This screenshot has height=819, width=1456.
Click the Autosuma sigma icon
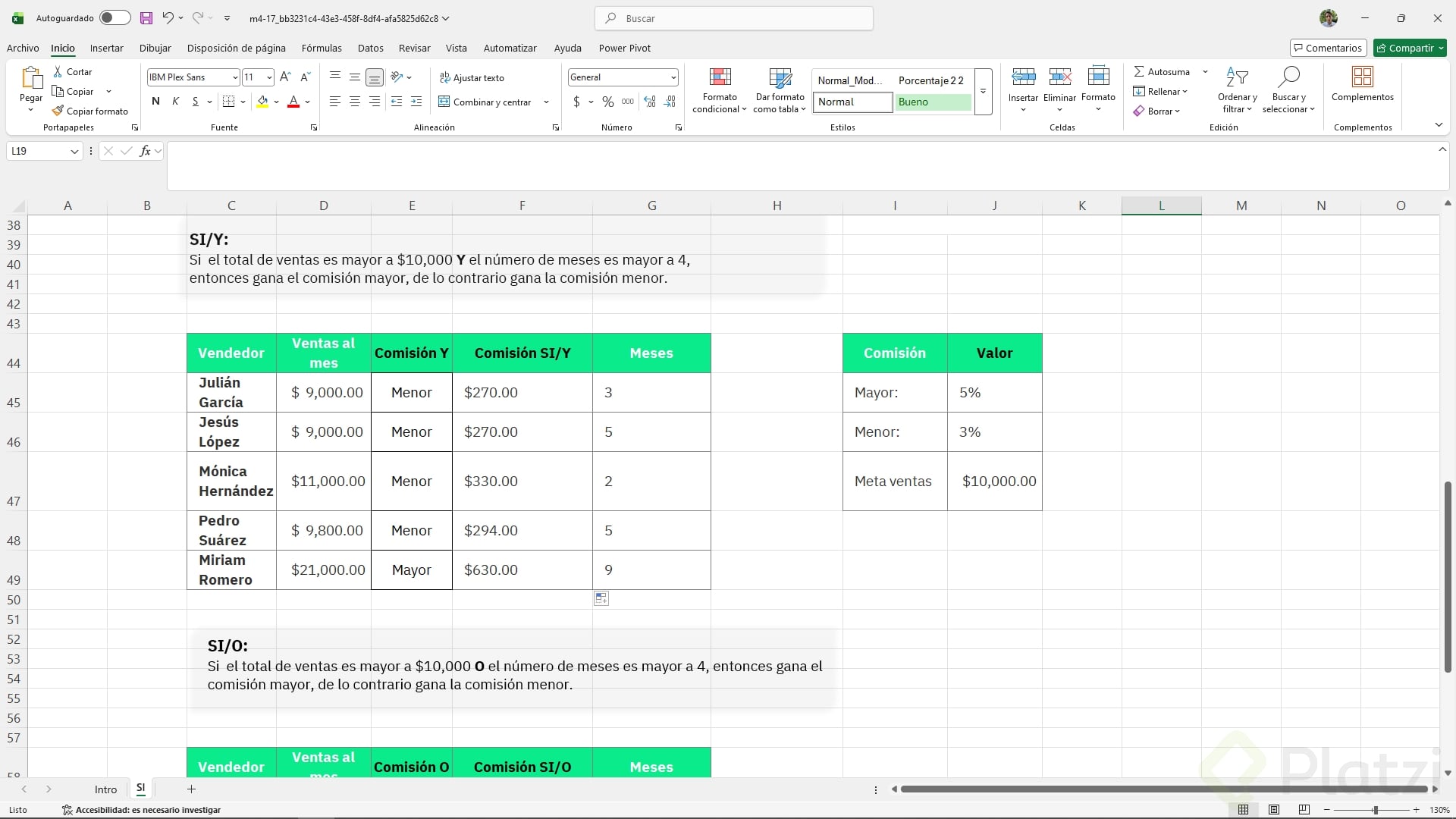click(x=1139, y=71)
